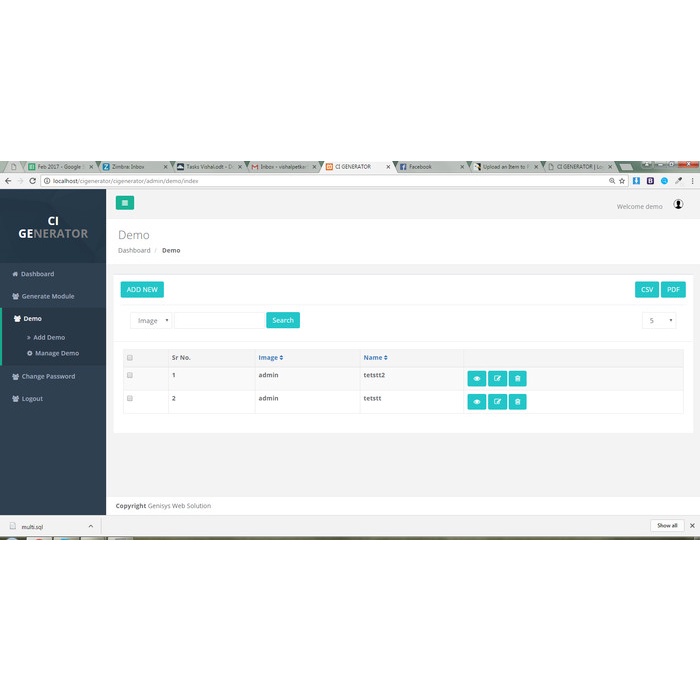Open the eyedropper extension icon
Image resolution: width=700 pixels, height=700 pixels.
pyautogui.click(x=679, y=181)
